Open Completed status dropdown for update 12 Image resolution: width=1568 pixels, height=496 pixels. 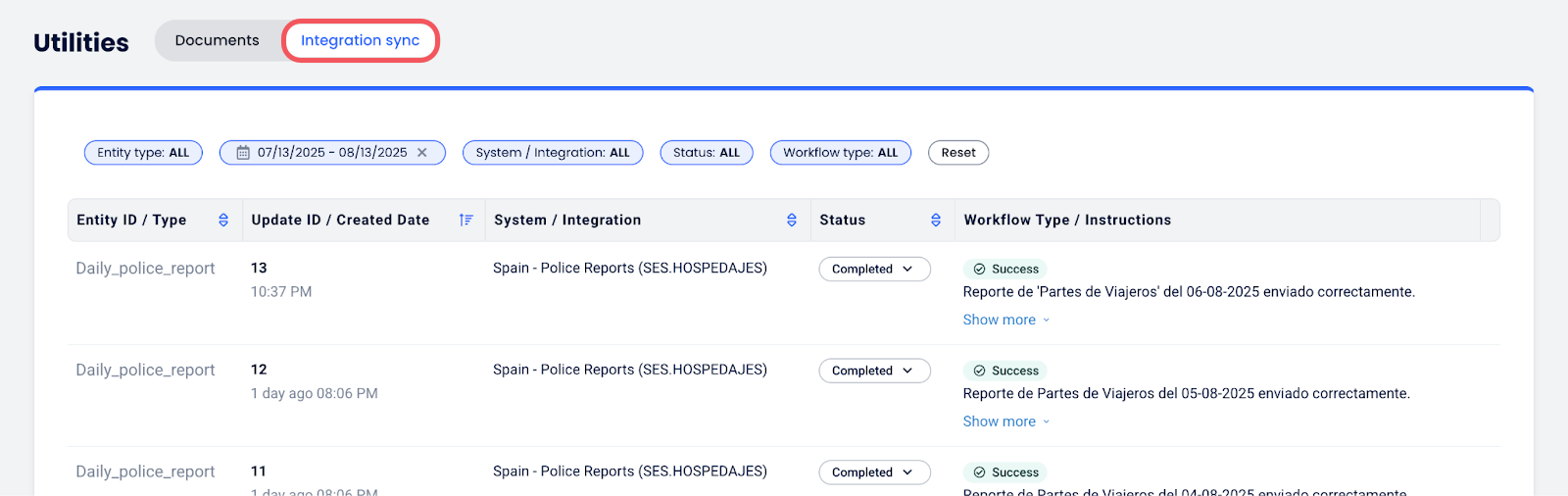[x=874, y=372]
